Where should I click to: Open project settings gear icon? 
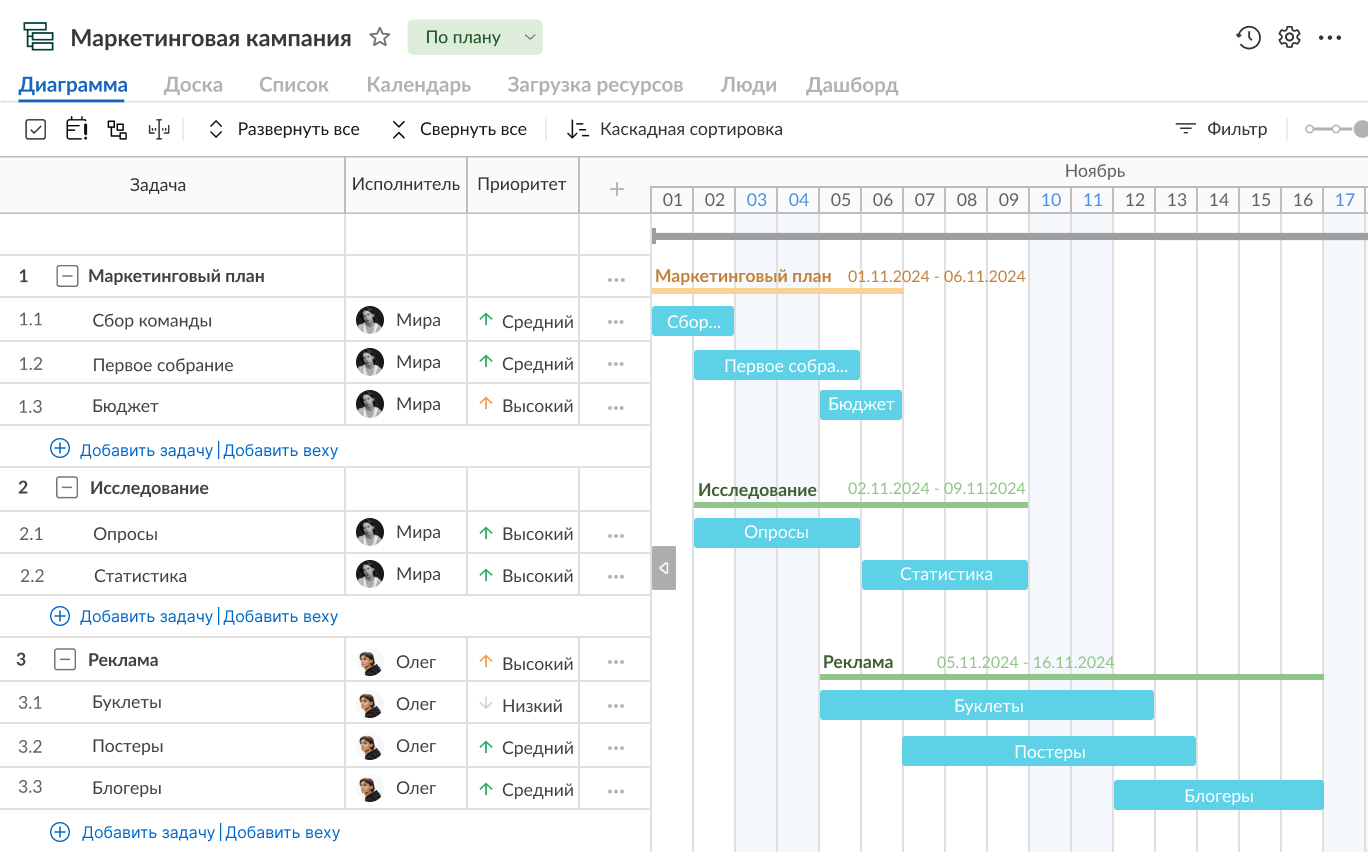(1289, 38)
